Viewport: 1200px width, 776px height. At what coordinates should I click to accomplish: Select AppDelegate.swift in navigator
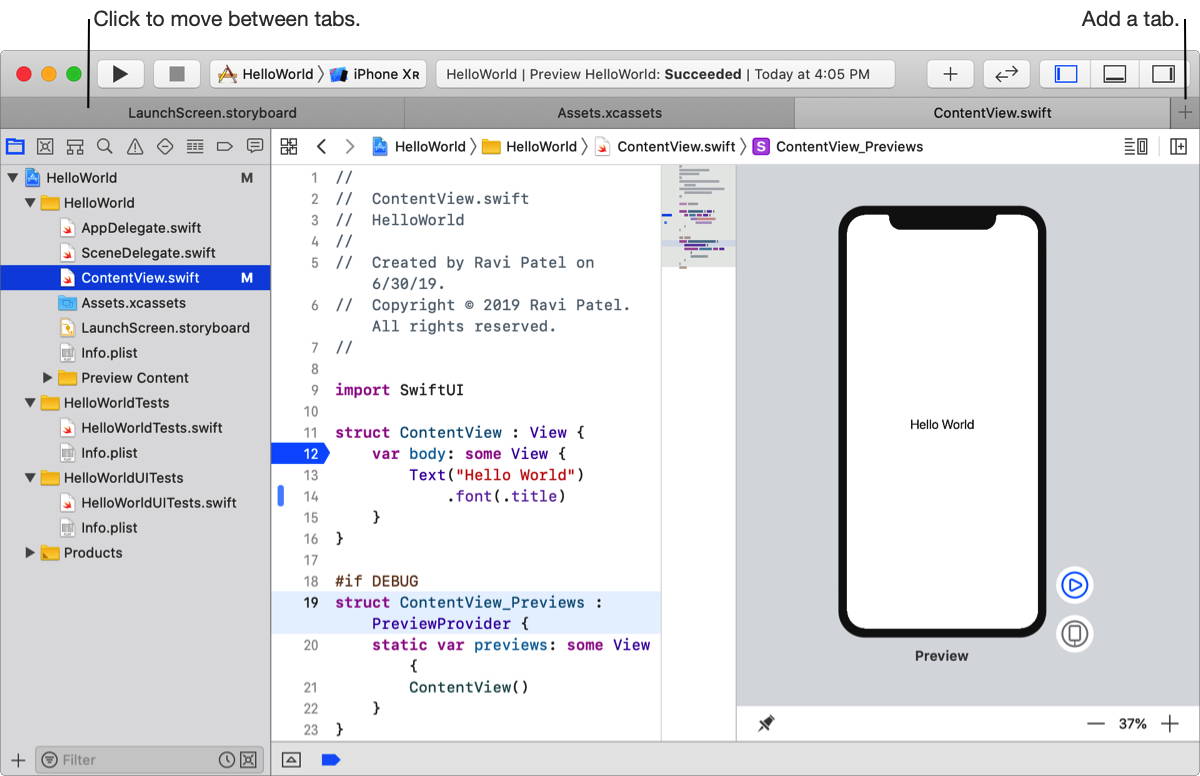pyautogui.click(x=135, y=228)
